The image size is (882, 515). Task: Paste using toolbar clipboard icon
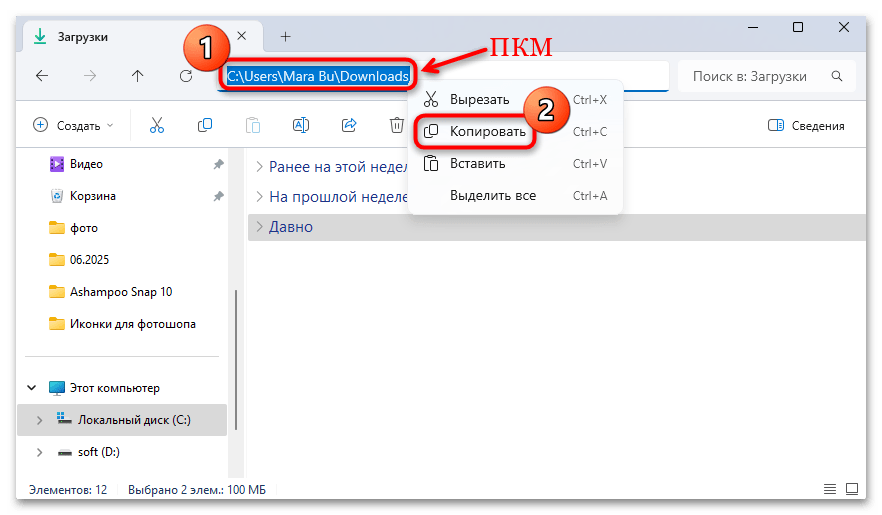(253, 125)
